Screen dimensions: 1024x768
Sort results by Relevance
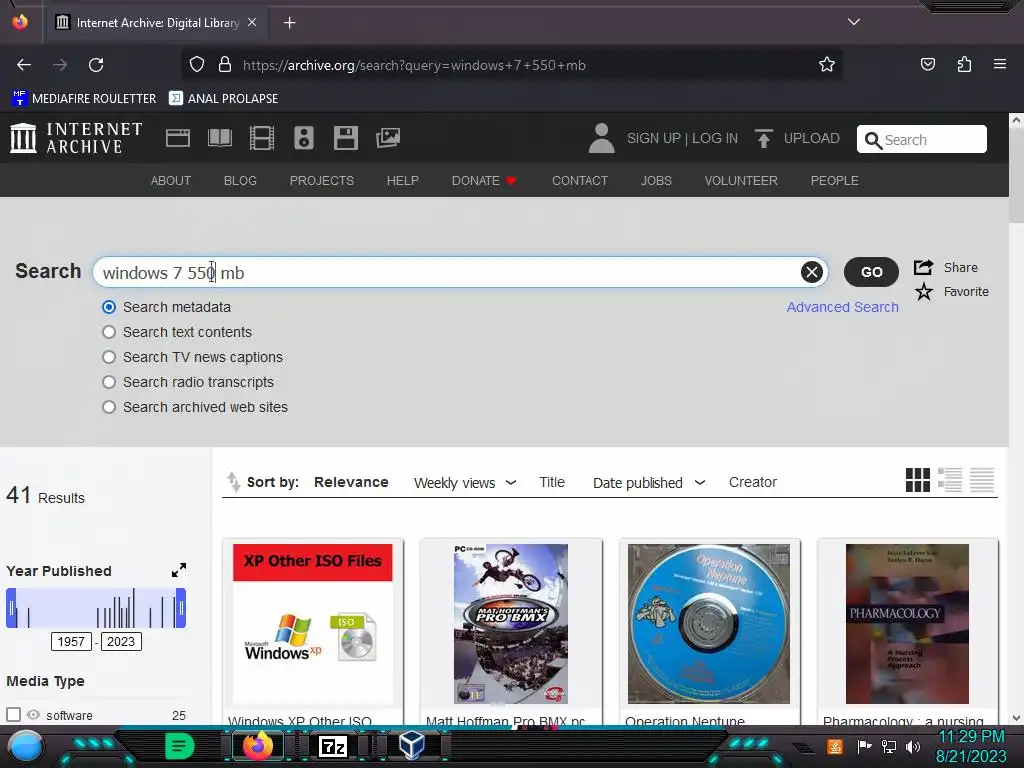pos(351,482)
